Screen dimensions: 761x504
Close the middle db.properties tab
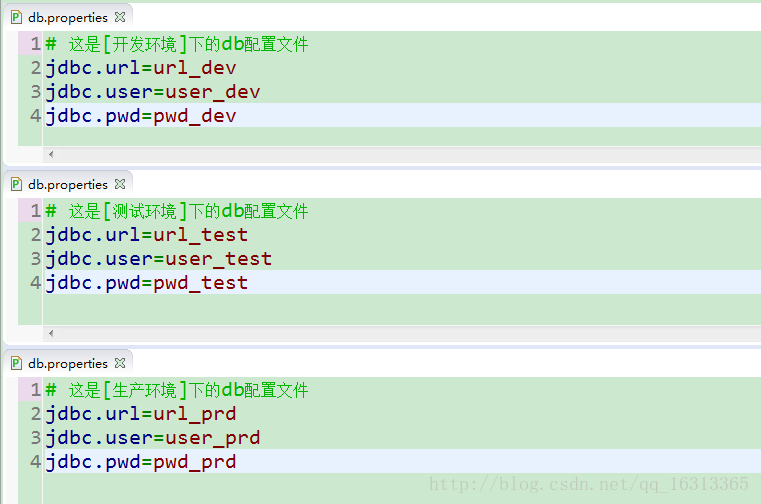[x=120, y=185]
